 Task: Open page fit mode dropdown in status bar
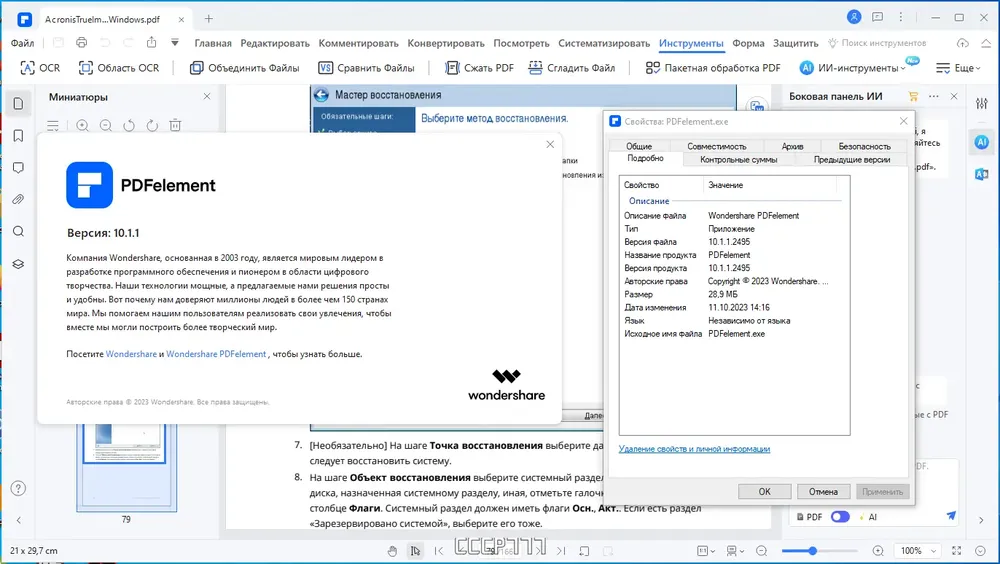(706, 551)
